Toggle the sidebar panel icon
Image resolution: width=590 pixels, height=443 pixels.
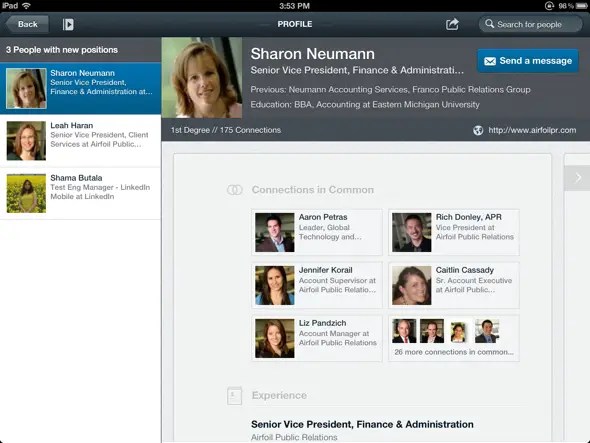68,24
